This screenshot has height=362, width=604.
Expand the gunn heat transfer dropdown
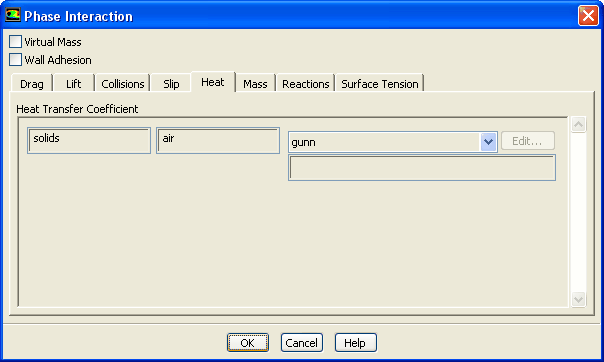[488, 142]
